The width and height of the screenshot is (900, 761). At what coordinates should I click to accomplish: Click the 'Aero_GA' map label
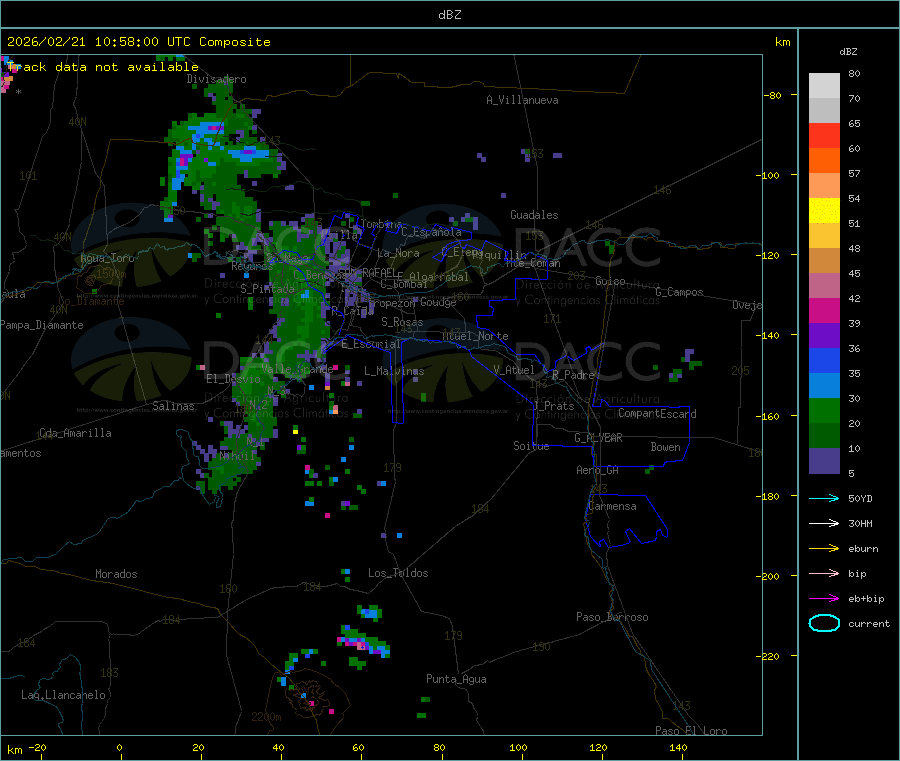pyautogui.click(x=597, y=470)
